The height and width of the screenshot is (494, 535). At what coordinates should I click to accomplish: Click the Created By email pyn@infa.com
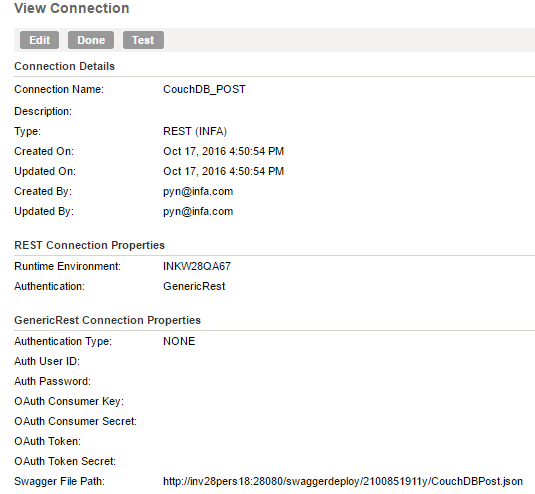(198, 191)
